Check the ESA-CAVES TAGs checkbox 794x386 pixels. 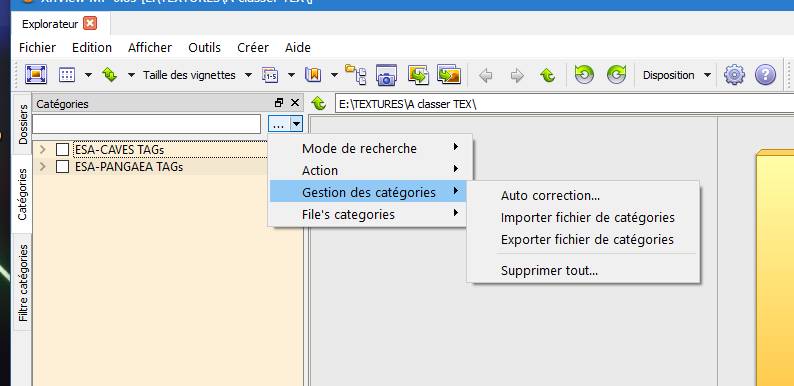(62, 149)
